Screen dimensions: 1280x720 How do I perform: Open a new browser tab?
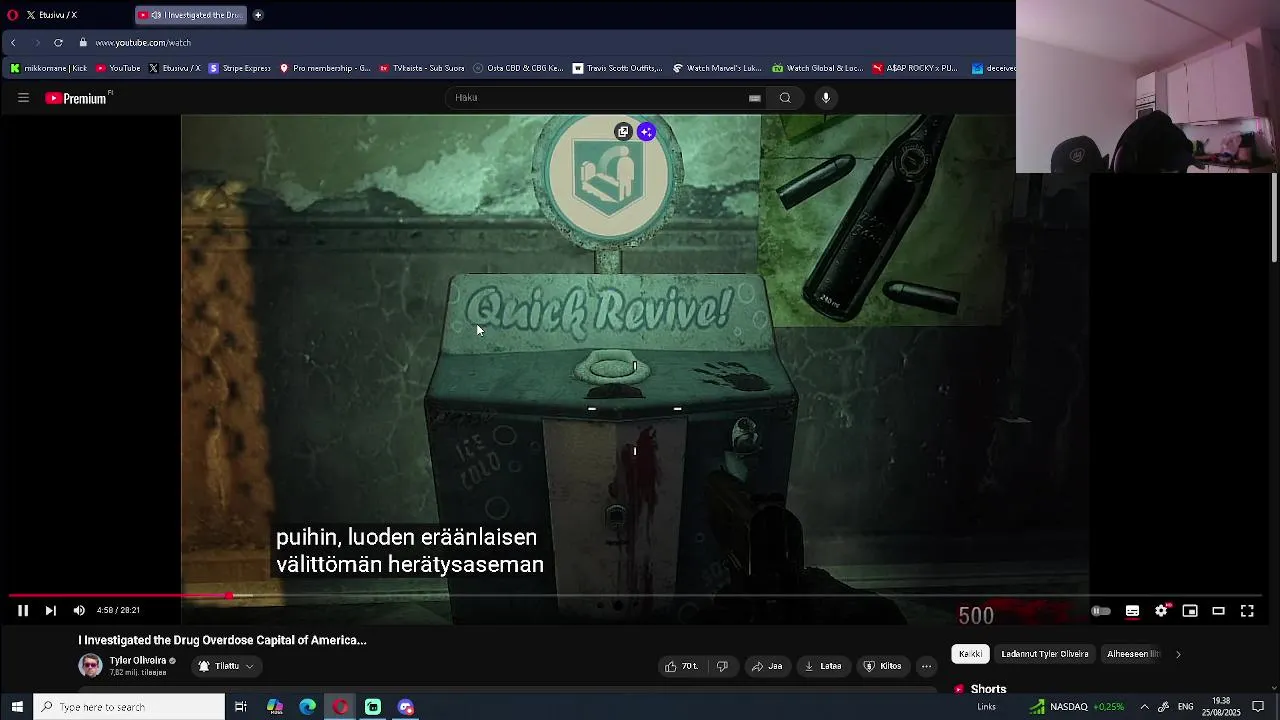pyautogui.click(x=258, y=15)
